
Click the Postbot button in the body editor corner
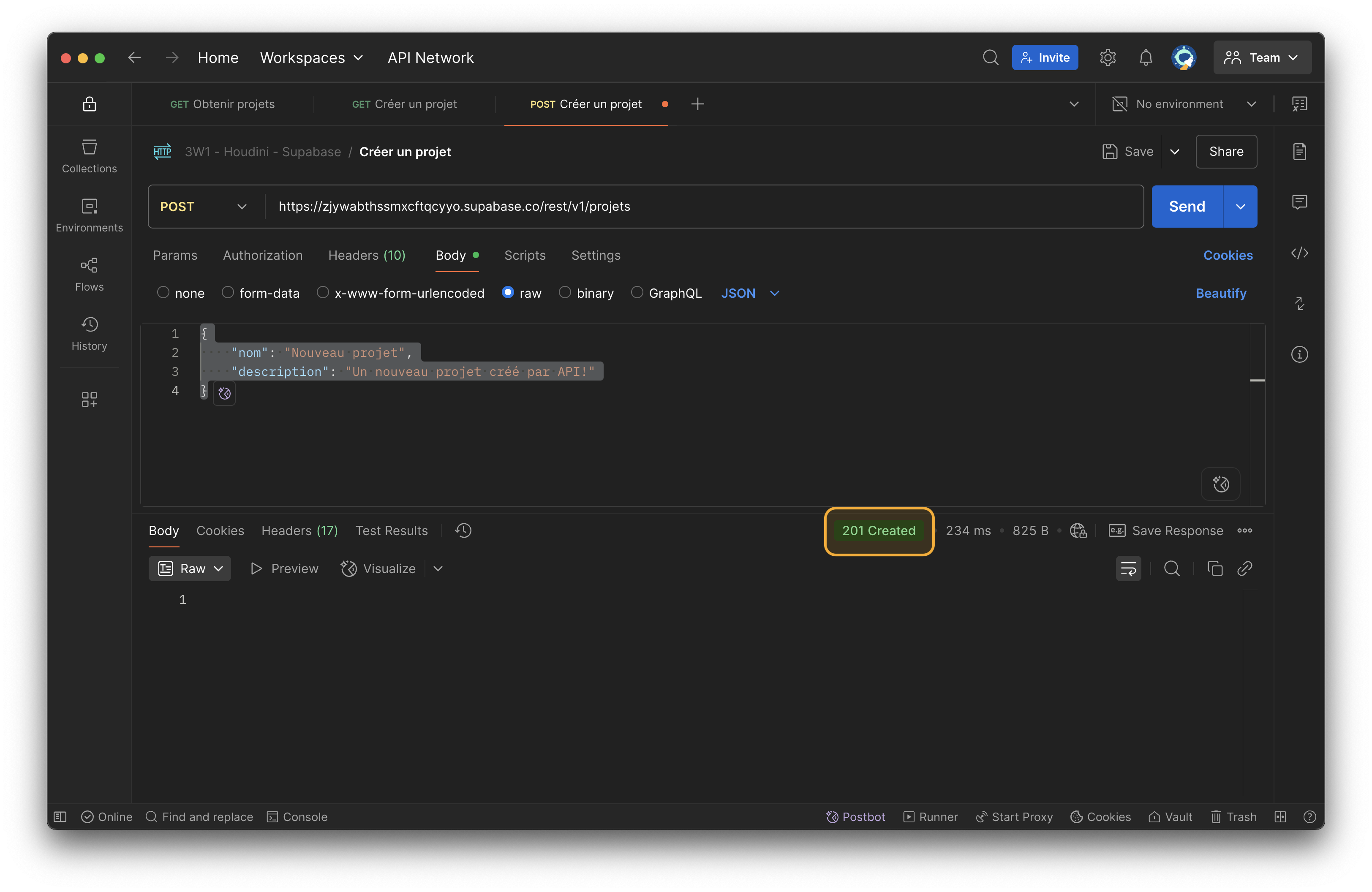click(x=1220, y=484)
